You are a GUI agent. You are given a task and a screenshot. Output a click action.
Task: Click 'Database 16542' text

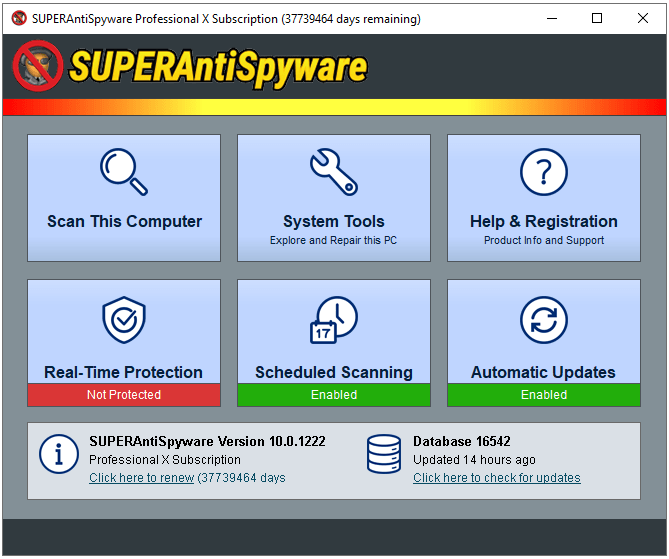(x=462, y=441)
